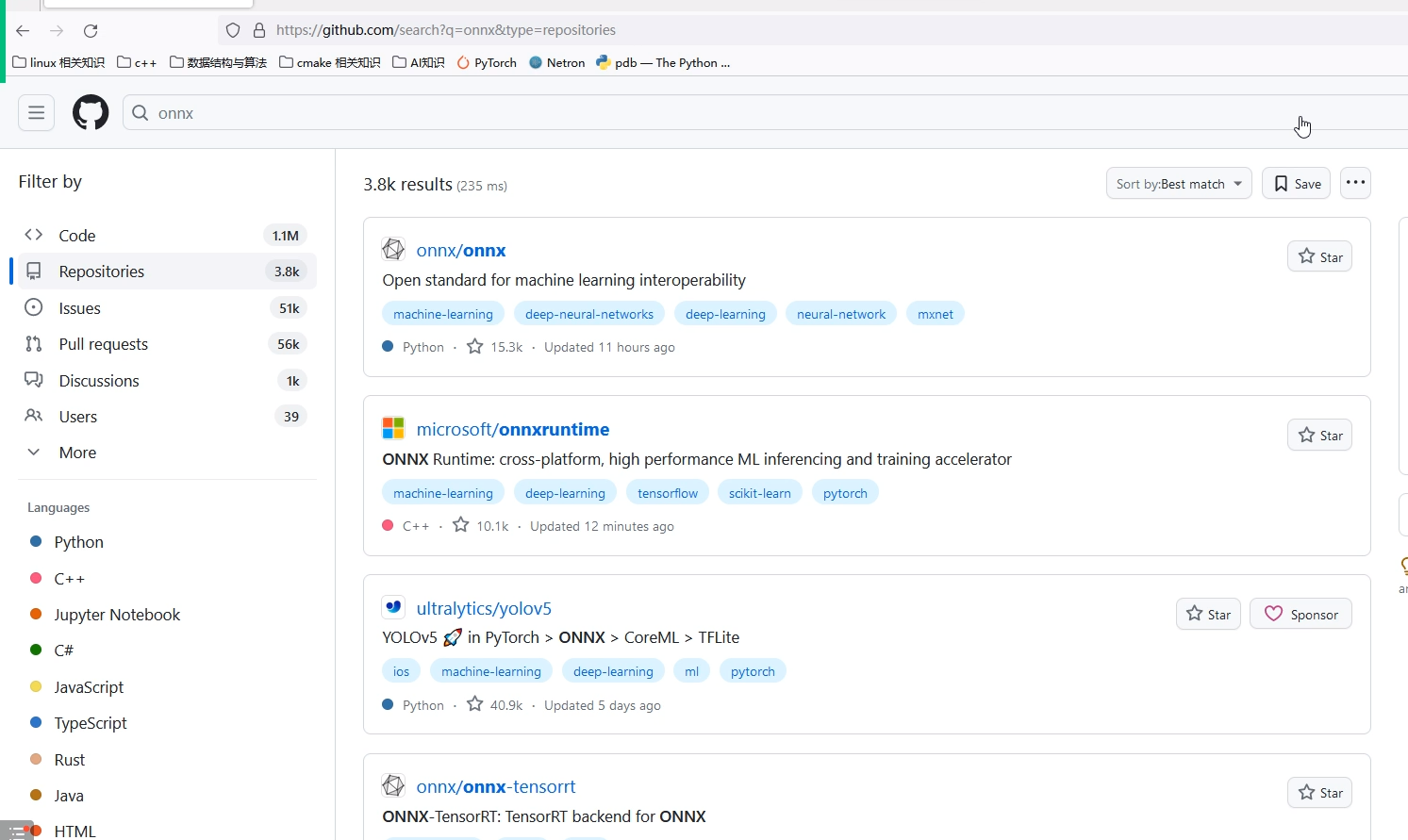
Task: Click the browser forward arrow
Action: click(x=57, y=30)
